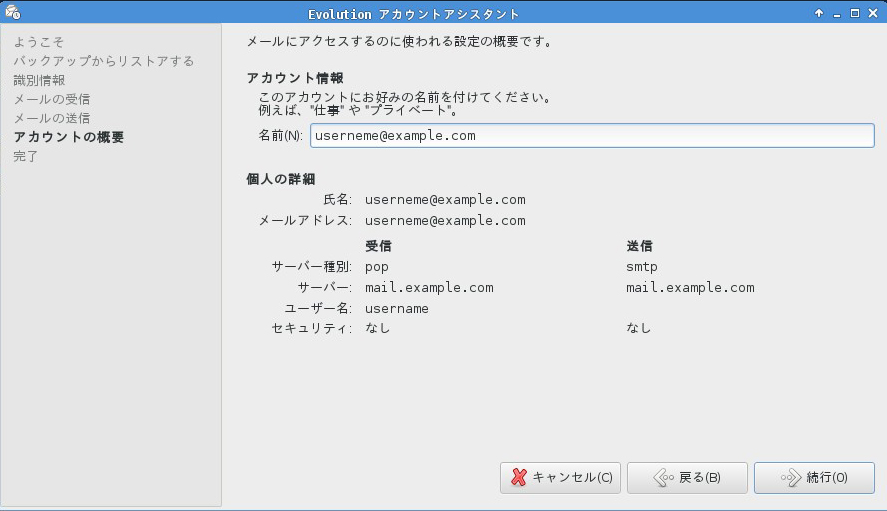Click the forward arrow icon on 続行 button
Image resolution: width=887 pixels, height=511 pixels.
[x=790, y=478]
